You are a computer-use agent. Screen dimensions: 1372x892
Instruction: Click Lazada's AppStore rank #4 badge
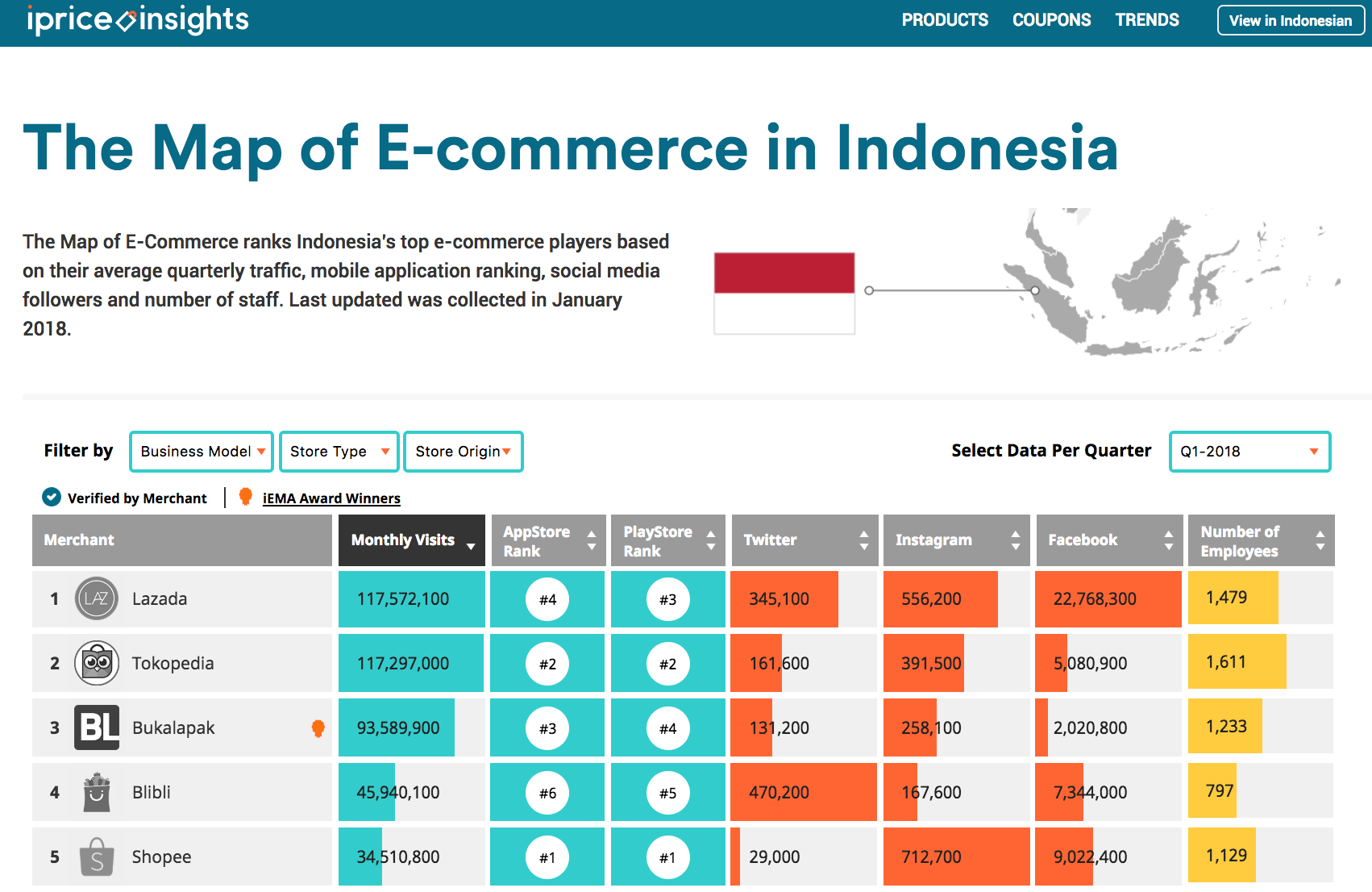(x=547, y=599)
